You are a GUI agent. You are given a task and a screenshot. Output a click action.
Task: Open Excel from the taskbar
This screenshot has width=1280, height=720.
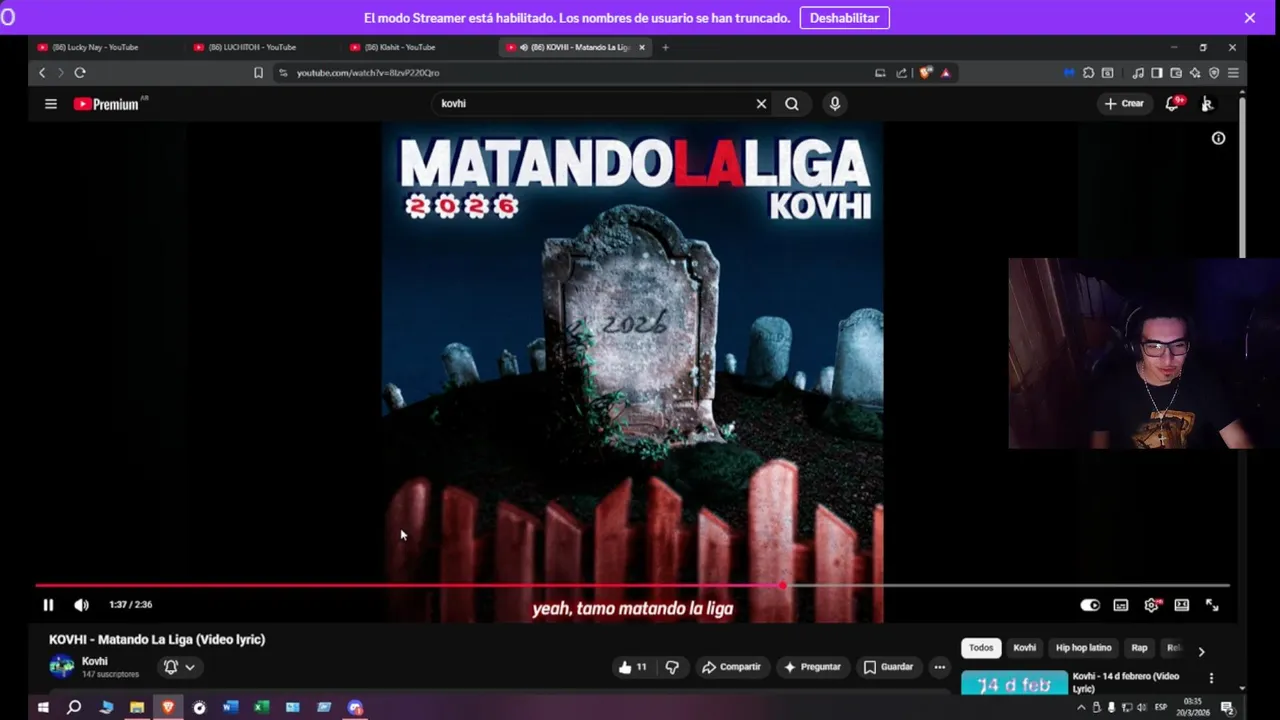click(x=261, y=707)
